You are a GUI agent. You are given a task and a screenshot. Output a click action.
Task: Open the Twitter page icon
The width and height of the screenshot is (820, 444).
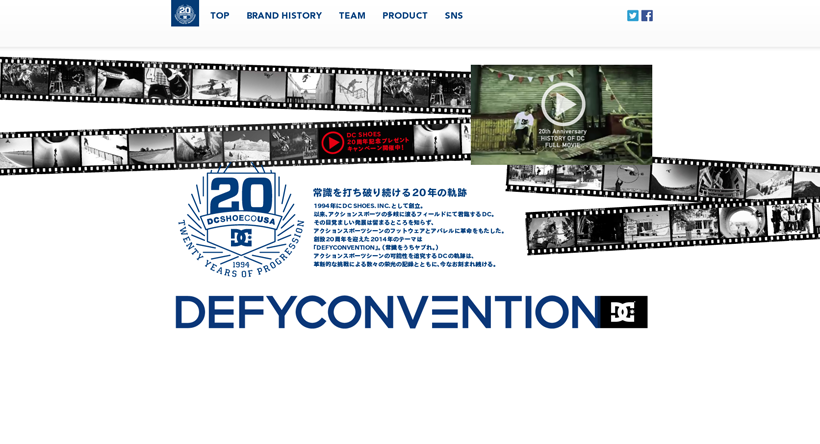632,16
